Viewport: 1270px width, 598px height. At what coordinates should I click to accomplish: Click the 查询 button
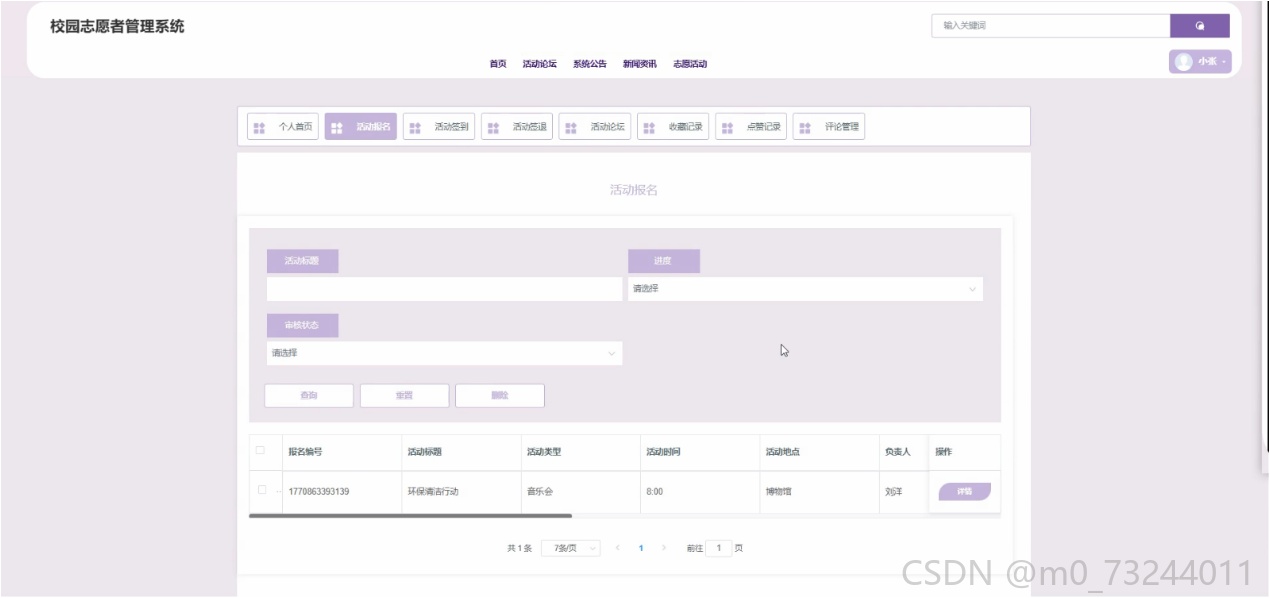pyautogui.click(x=309, y=395)
